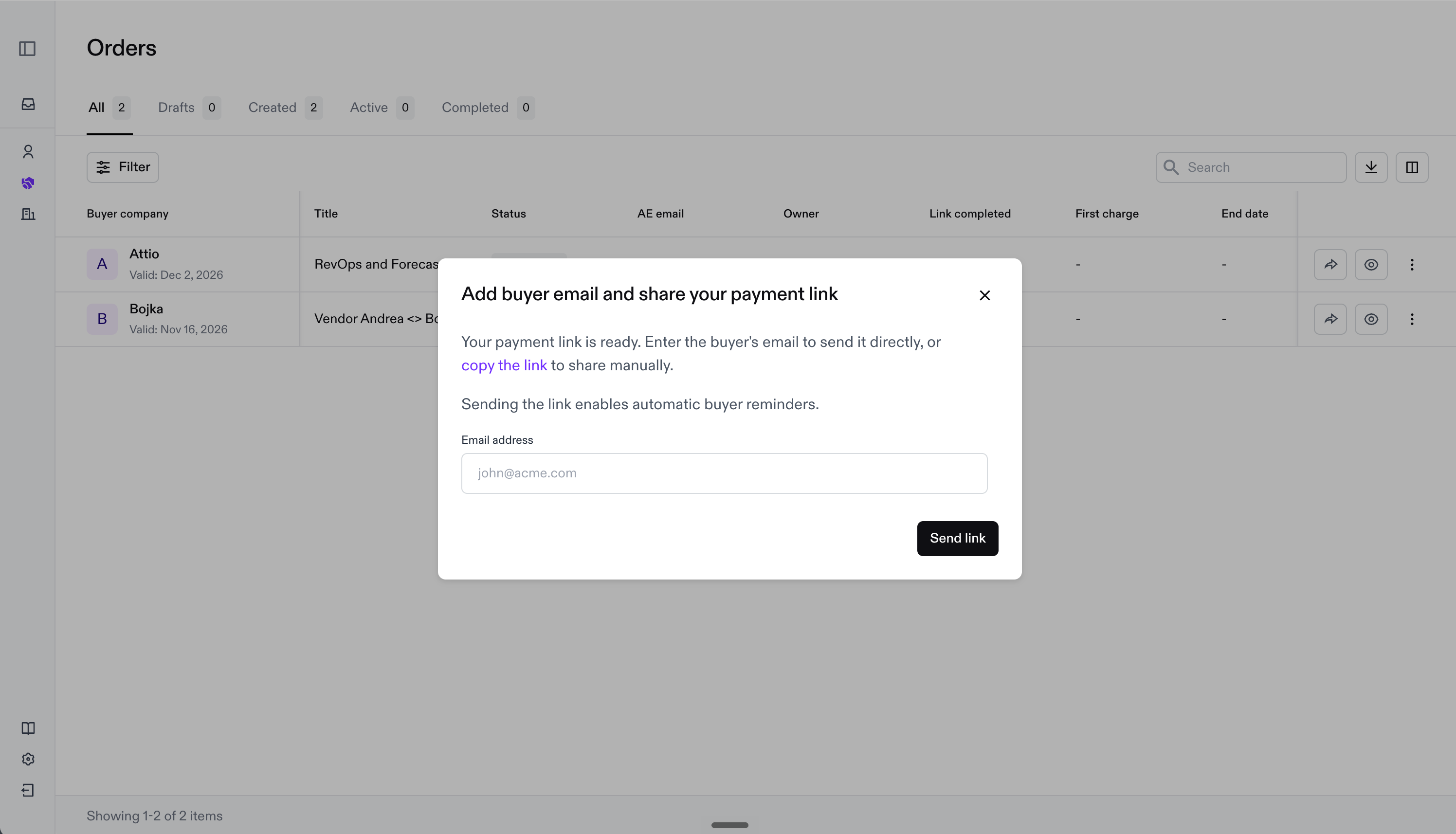
Task: Select the purple handshake deals icon
Action: (x=28, y=183)
